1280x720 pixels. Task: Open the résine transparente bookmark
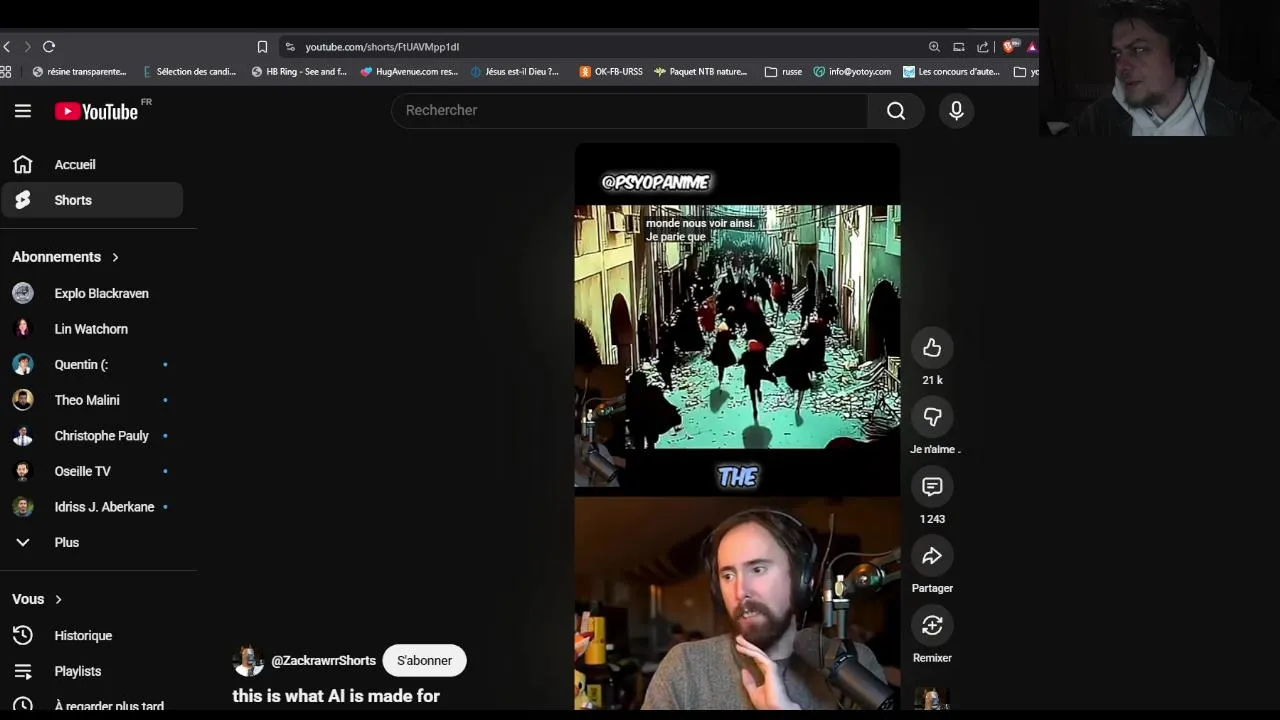pos(79,72)
